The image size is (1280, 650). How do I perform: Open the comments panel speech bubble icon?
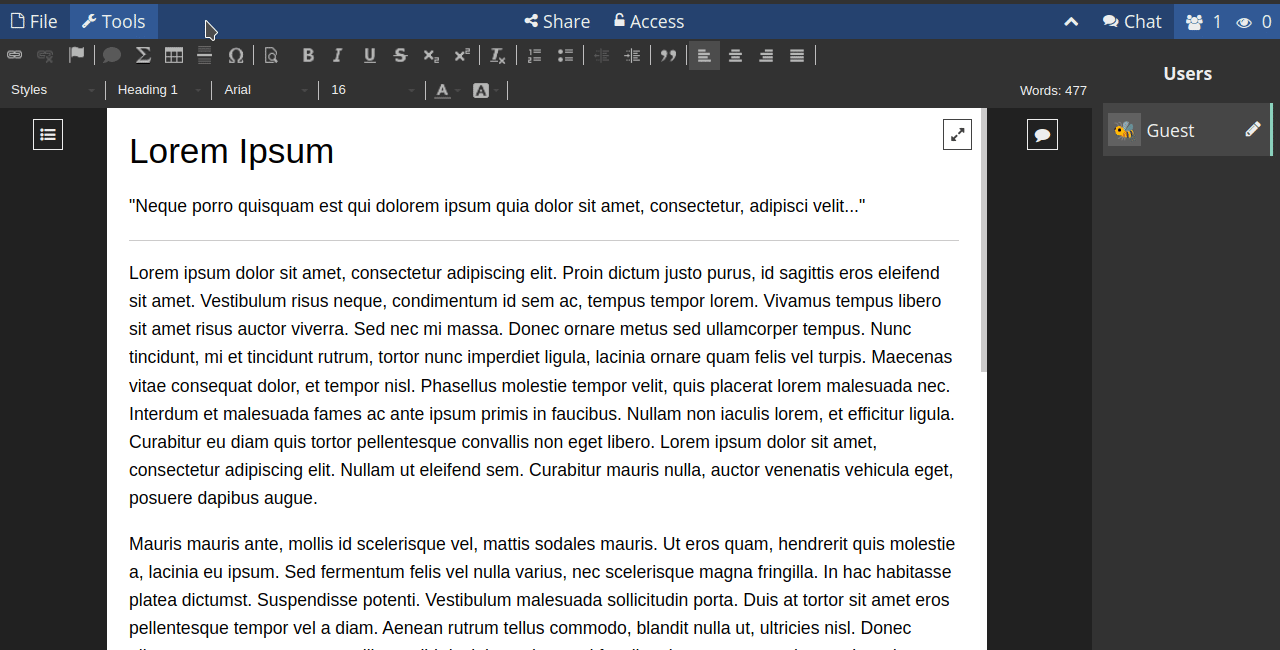(x=1042, y=134)
